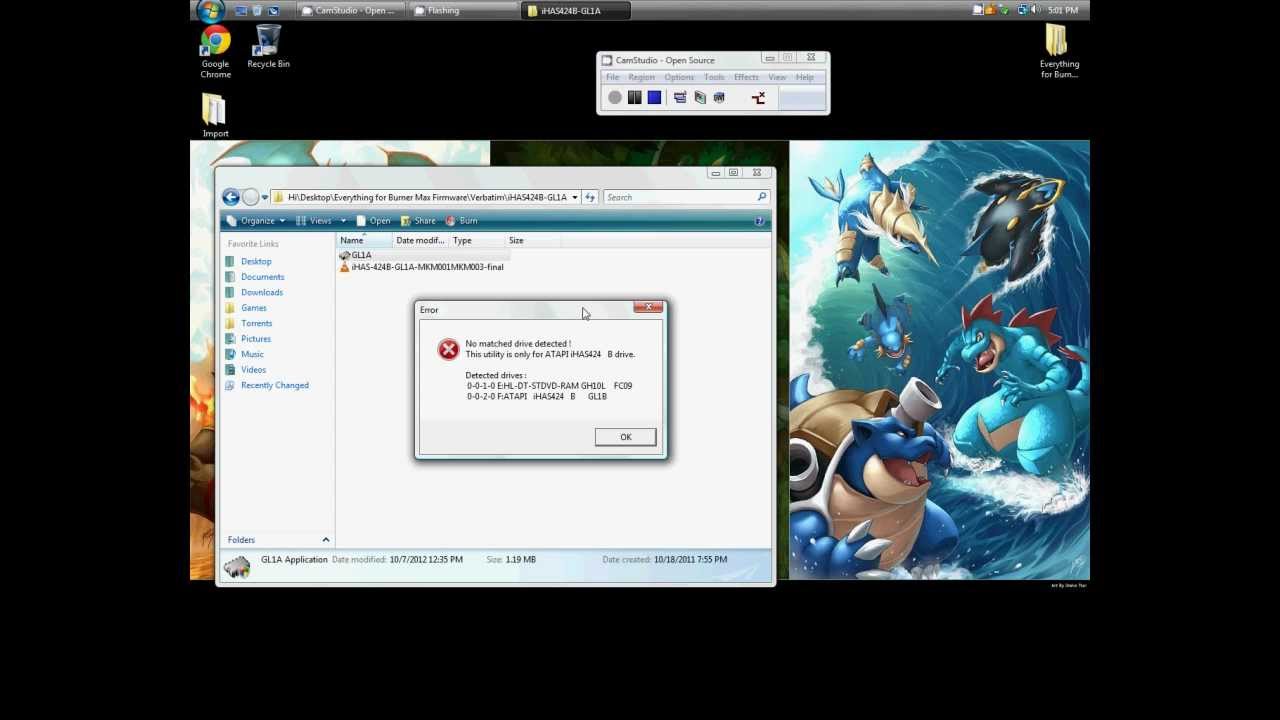
Task: Select the Recycle Bin desktop icon
Action: coord(268,48)
